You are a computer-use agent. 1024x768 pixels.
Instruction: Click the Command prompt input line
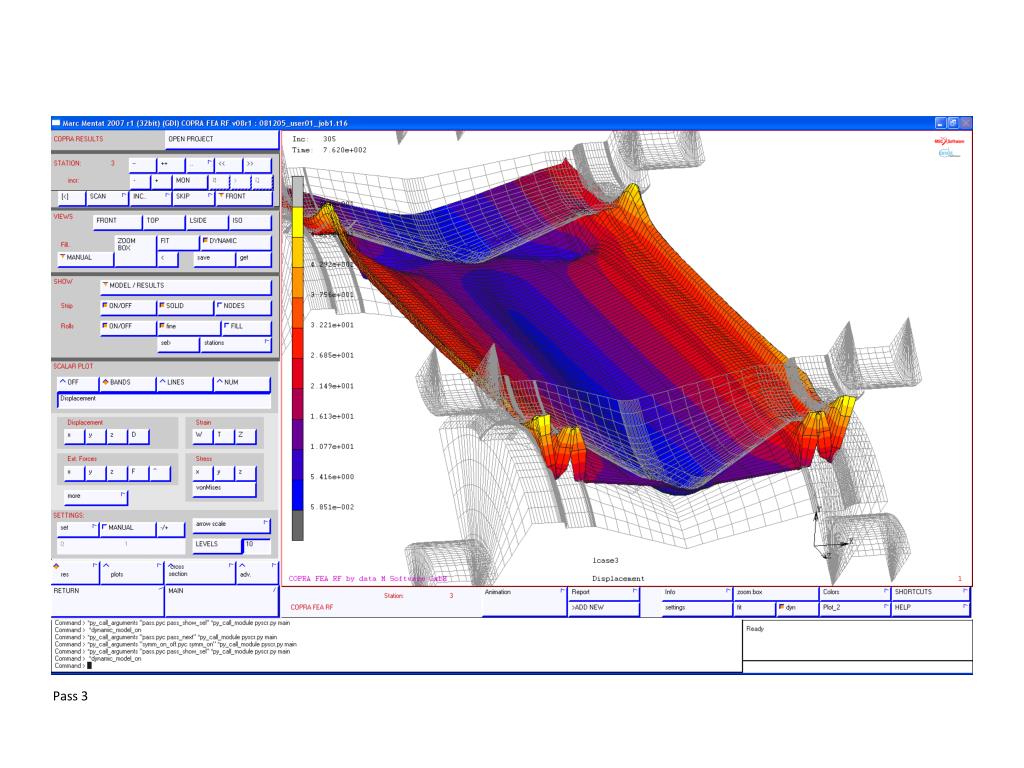(396, 666)
